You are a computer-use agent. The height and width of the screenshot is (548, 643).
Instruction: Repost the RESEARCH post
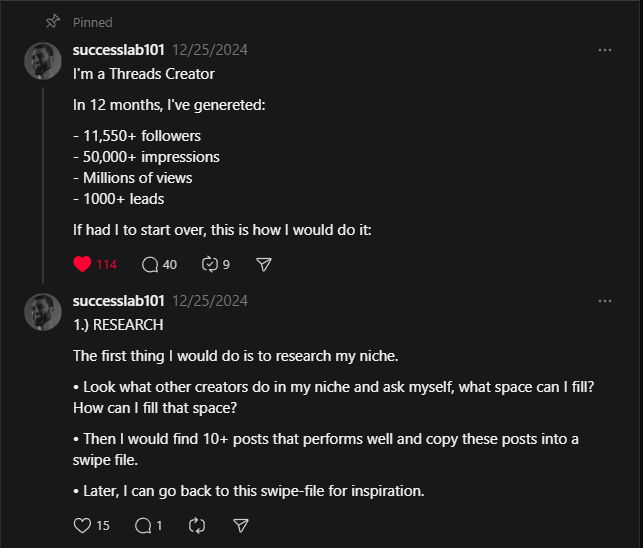click(x=197, y=525)
